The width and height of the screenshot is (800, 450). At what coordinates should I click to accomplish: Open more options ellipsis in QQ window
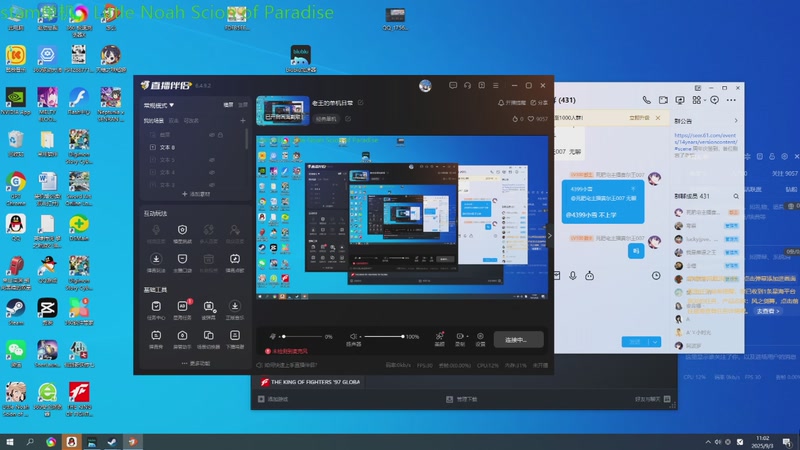pyautogui.click(x=731, y=100)
